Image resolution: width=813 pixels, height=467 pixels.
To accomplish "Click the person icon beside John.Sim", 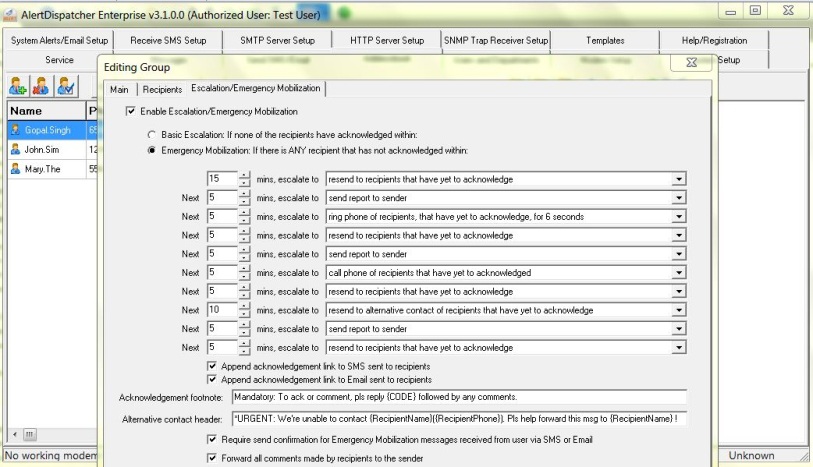I will [x=16, y=149].
